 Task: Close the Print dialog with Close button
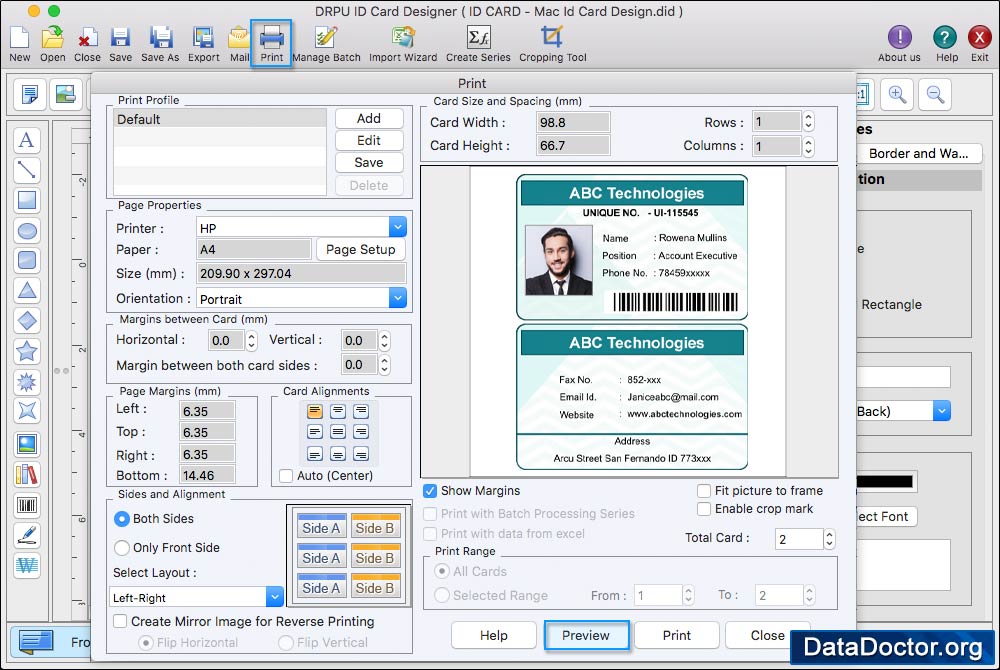[x=767, y=635]
